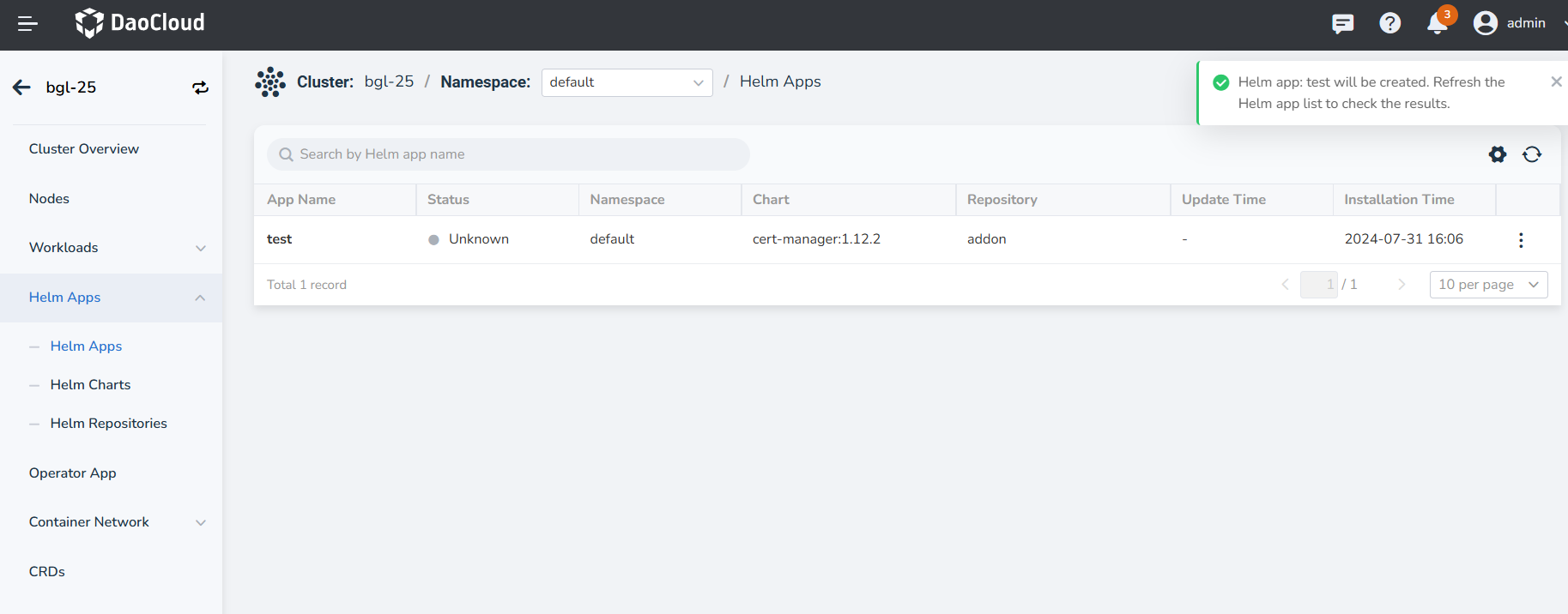Screen dimensions: 1568x614
Task: Open the messages chat icon
Action: coord(1342,23)
